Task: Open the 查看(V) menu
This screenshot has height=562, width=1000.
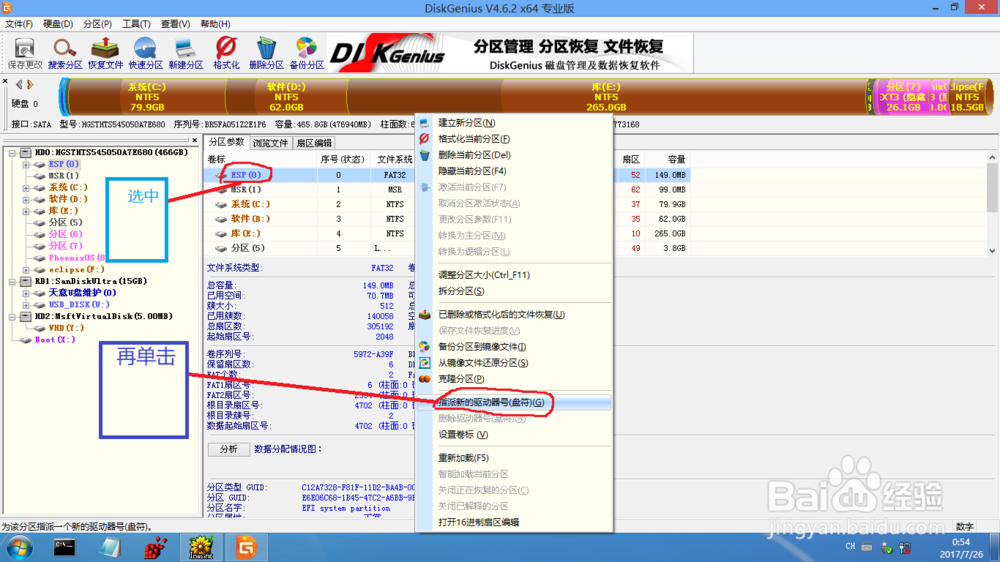Action: [175, 24]
